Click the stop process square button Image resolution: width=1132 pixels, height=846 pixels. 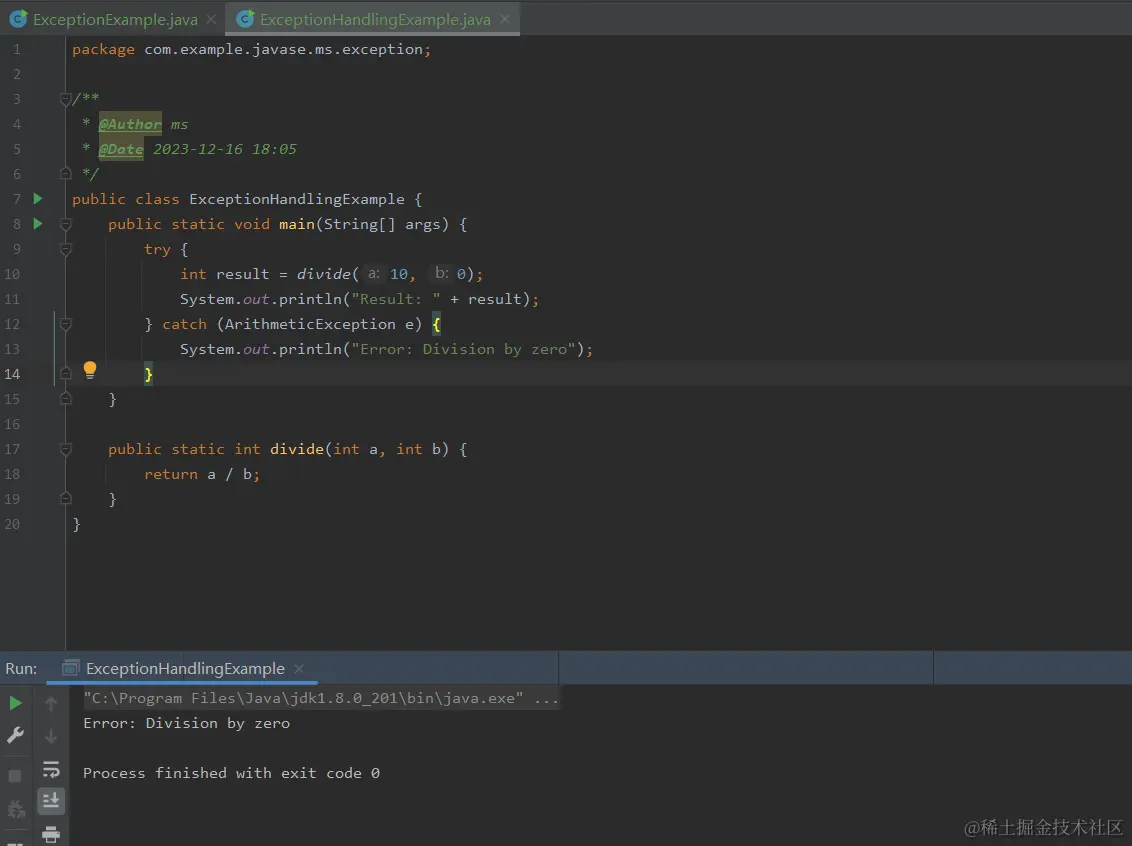click(x=14, y=776)
